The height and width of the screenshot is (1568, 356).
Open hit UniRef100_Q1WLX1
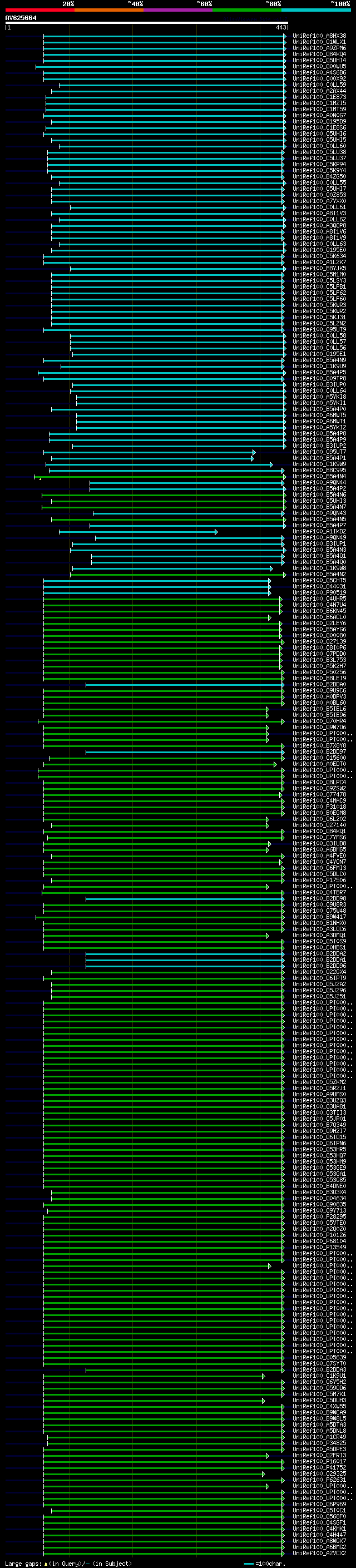click(x=319, y=42)
